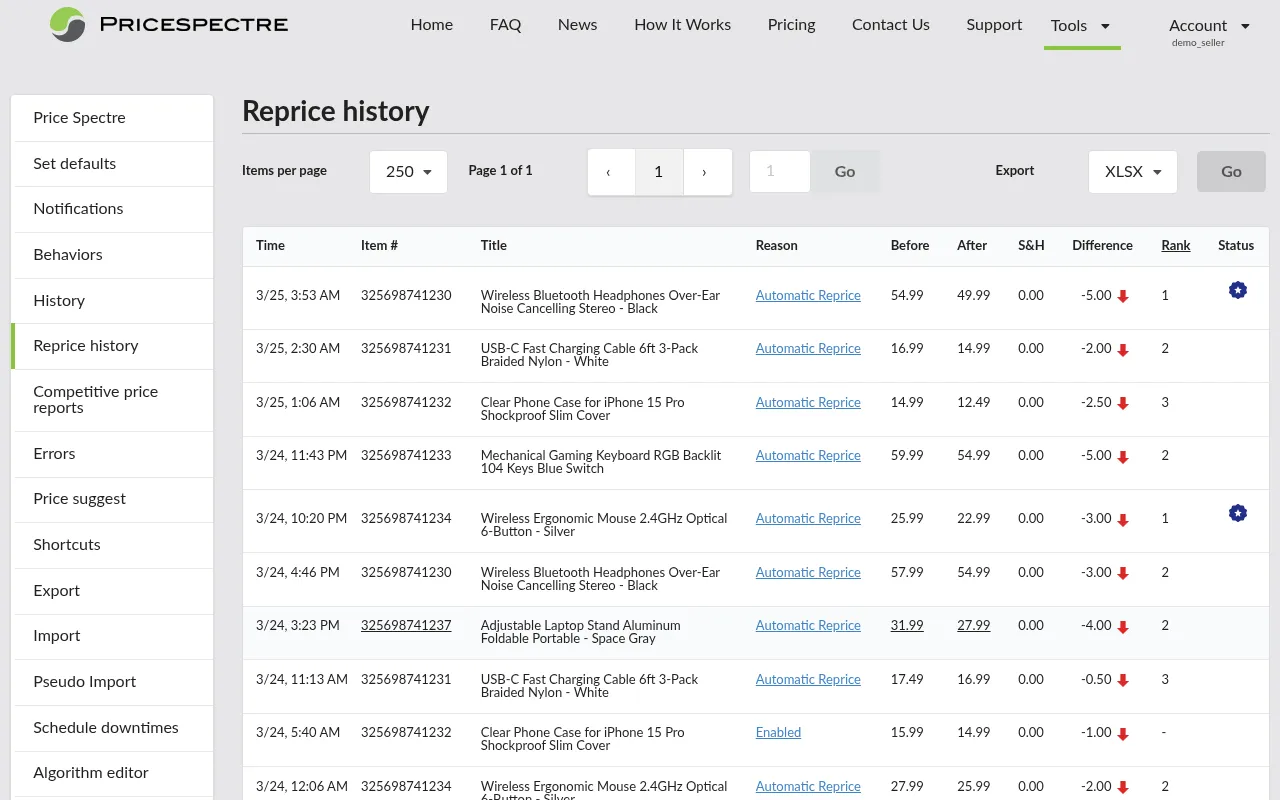This screenshot has height=800, width=1280.
Task: Click the Enabled reason link on the Clear Phone Case row
Action: pos(778,732)
